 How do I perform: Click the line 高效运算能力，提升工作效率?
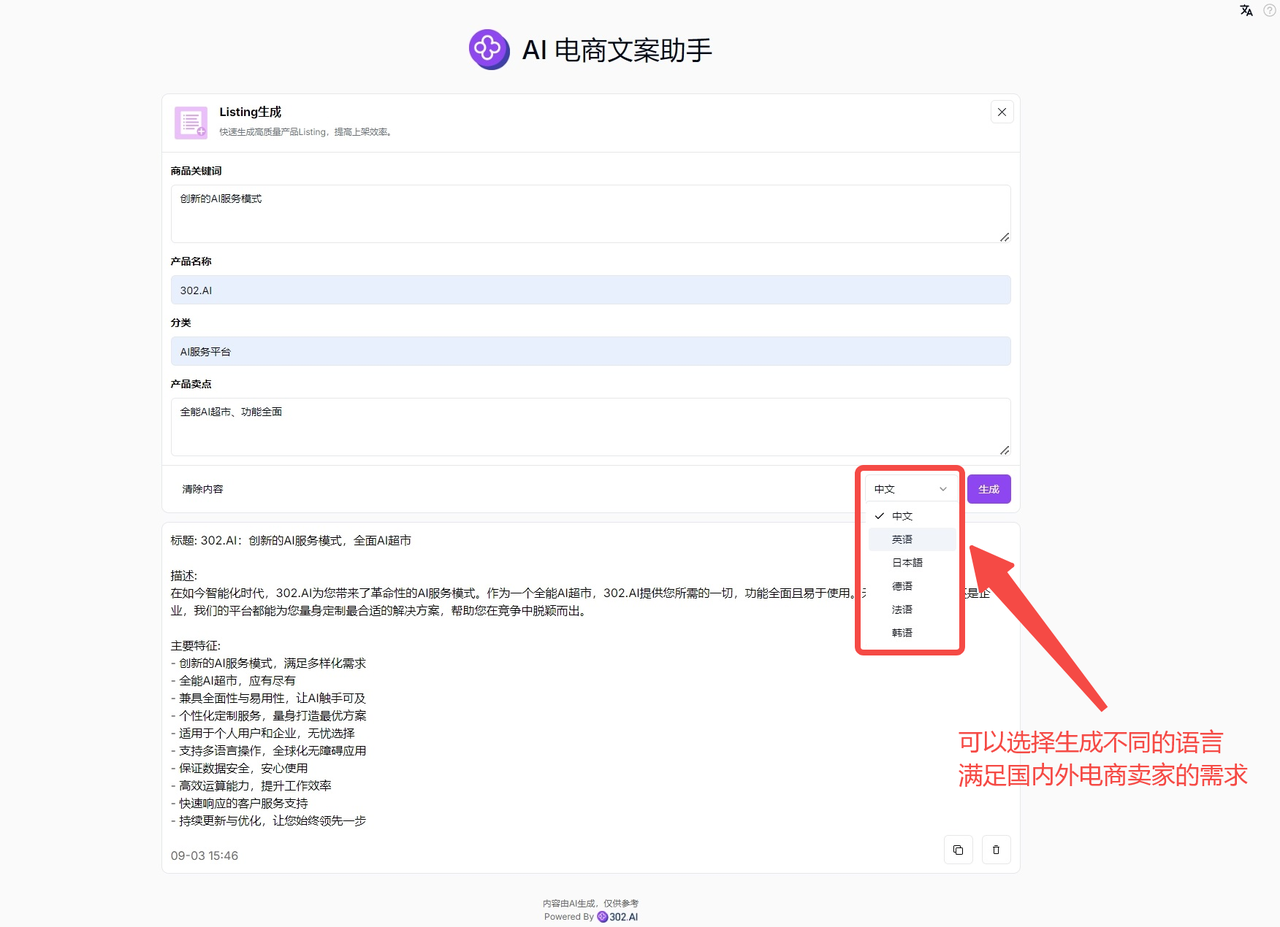(251, 786)
